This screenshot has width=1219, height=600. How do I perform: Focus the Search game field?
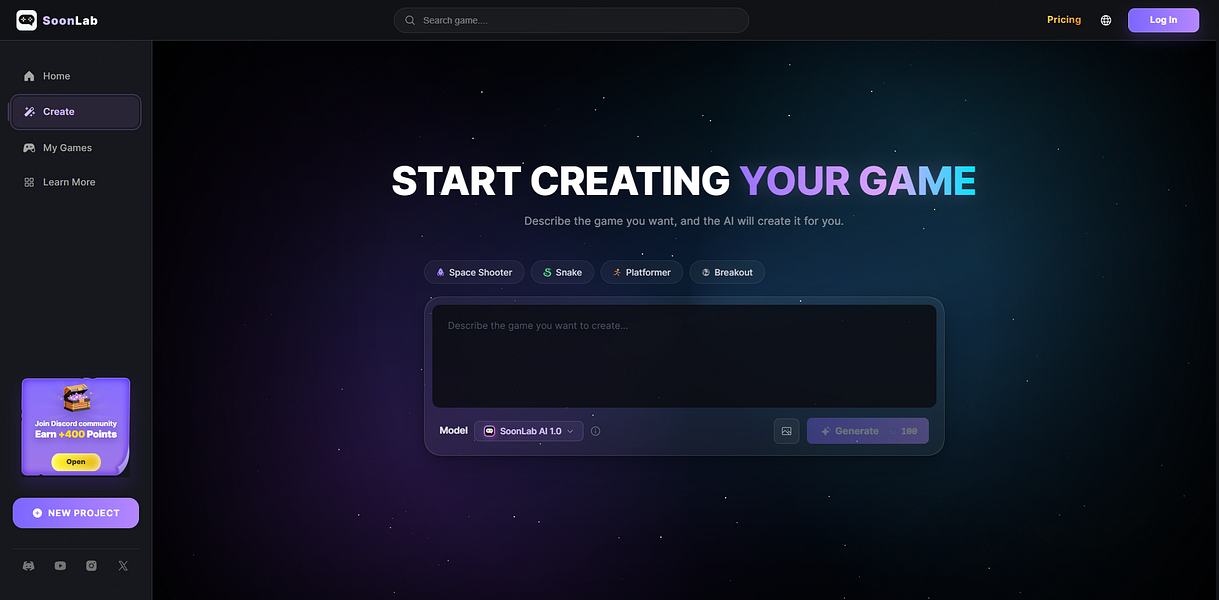tap(571, 20)
